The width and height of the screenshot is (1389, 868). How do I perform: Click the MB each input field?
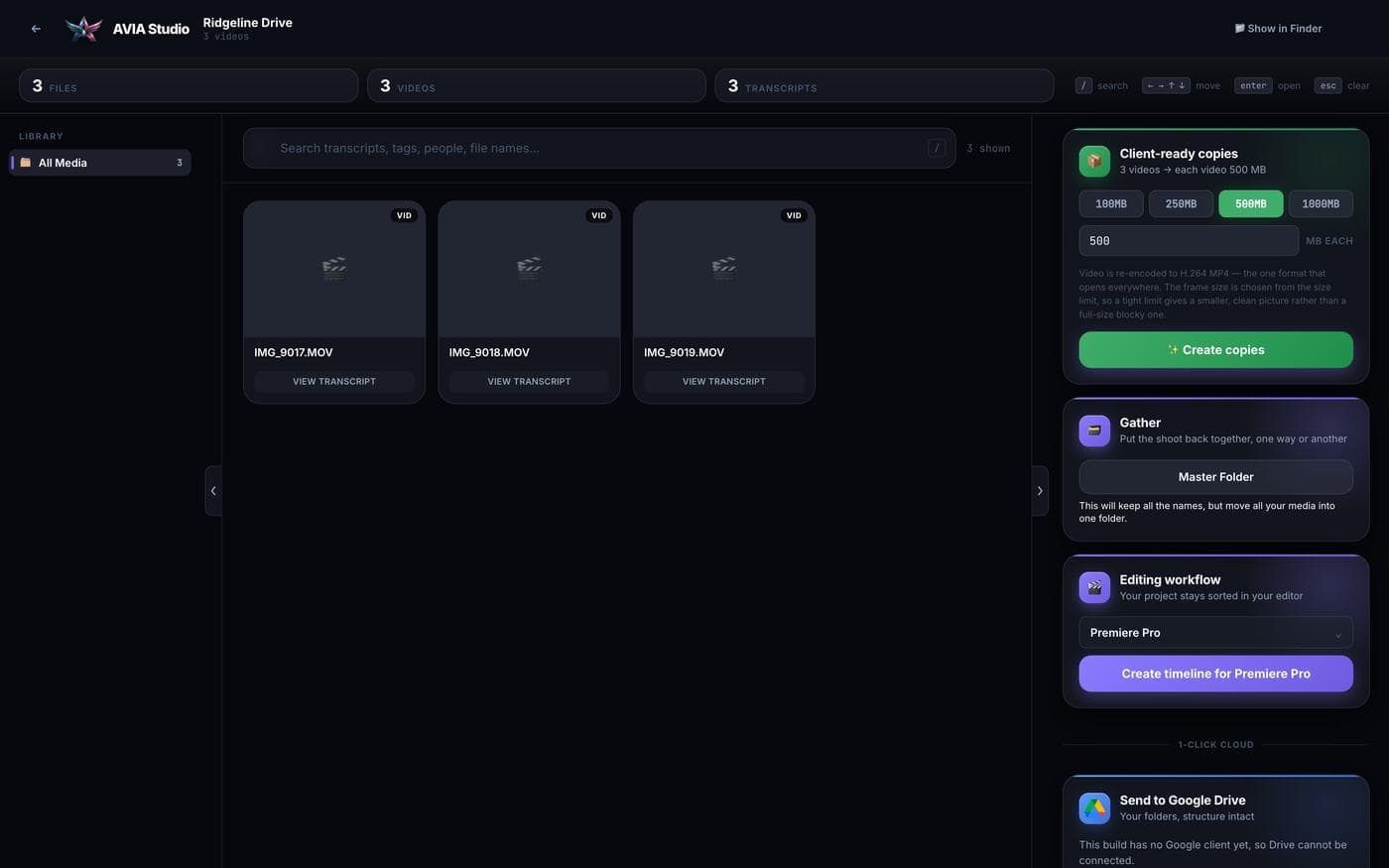1189,241
